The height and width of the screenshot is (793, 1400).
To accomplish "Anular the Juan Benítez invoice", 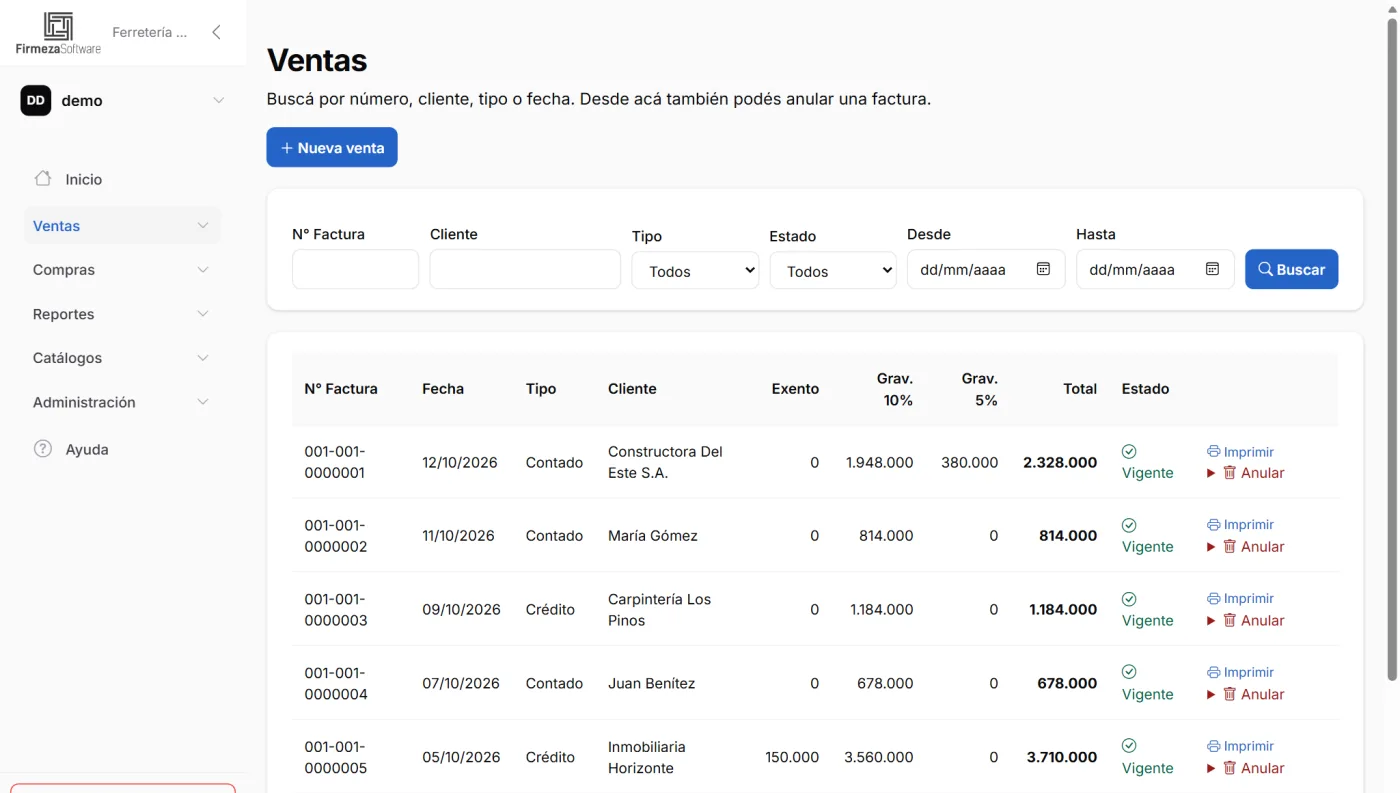I will 1253,695.
